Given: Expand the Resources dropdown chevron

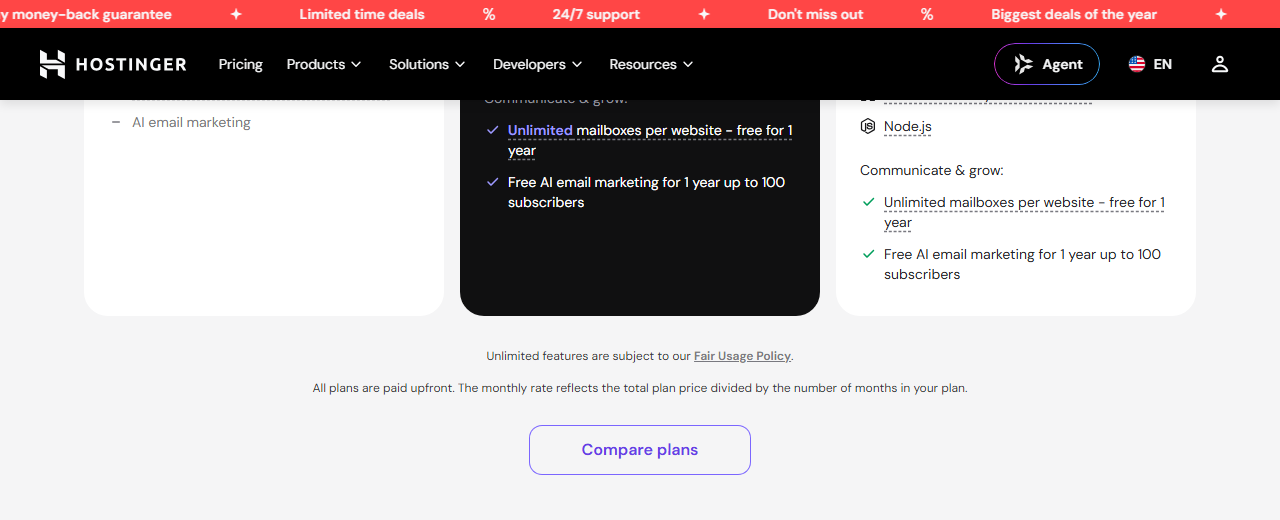Looking at the screenshot, I should pyautogui.click(x=688, y=64).
